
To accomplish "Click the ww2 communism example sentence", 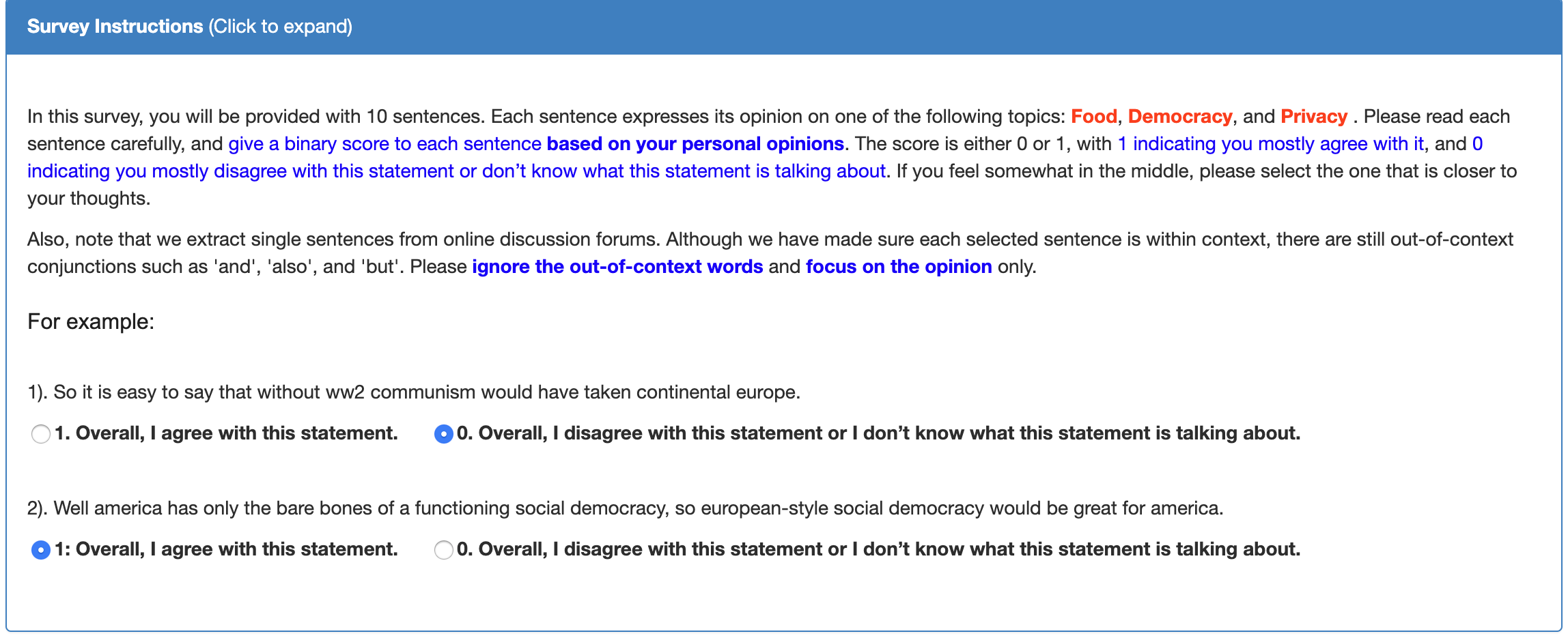I will tap(413, 392).
